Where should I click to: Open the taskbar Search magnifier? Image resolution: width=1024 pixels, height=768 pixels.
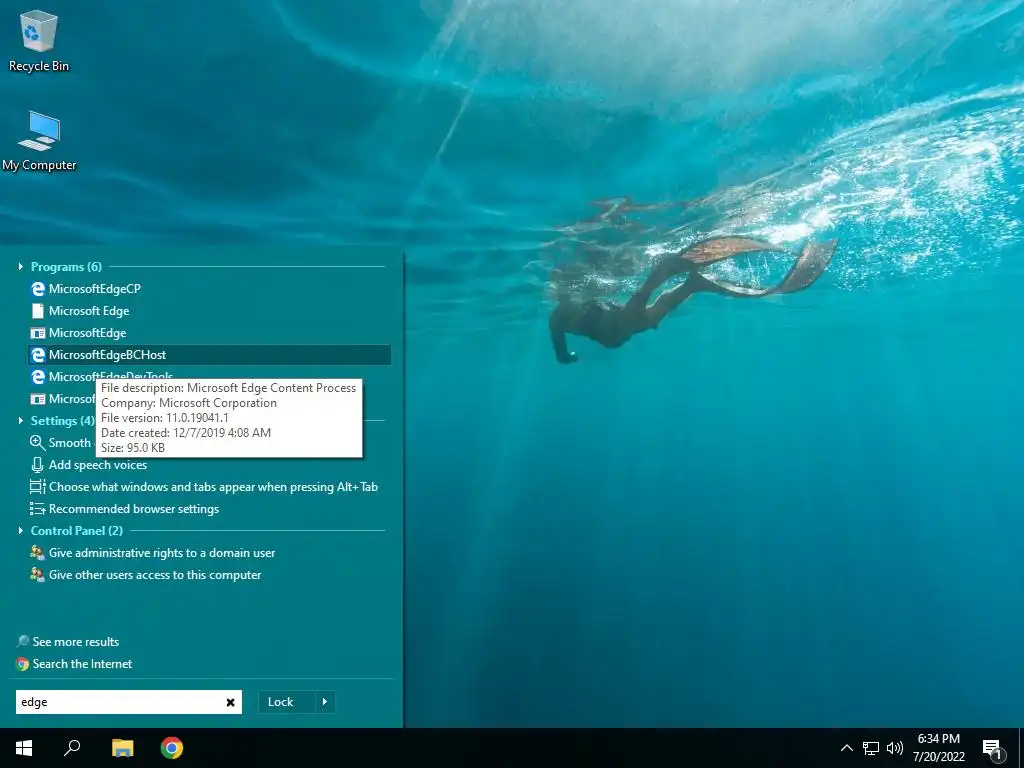click(x=72, y=748)
